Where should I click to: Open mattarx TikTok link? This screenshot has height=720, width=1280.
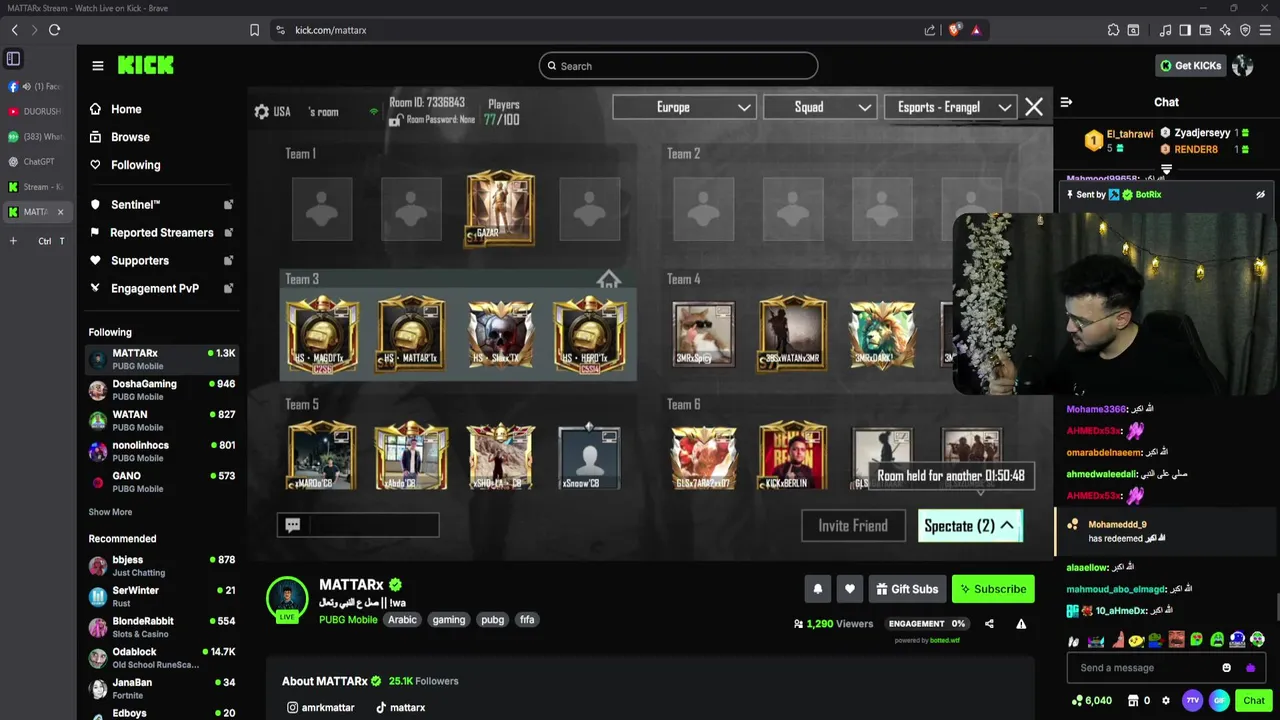pos(400,708)
